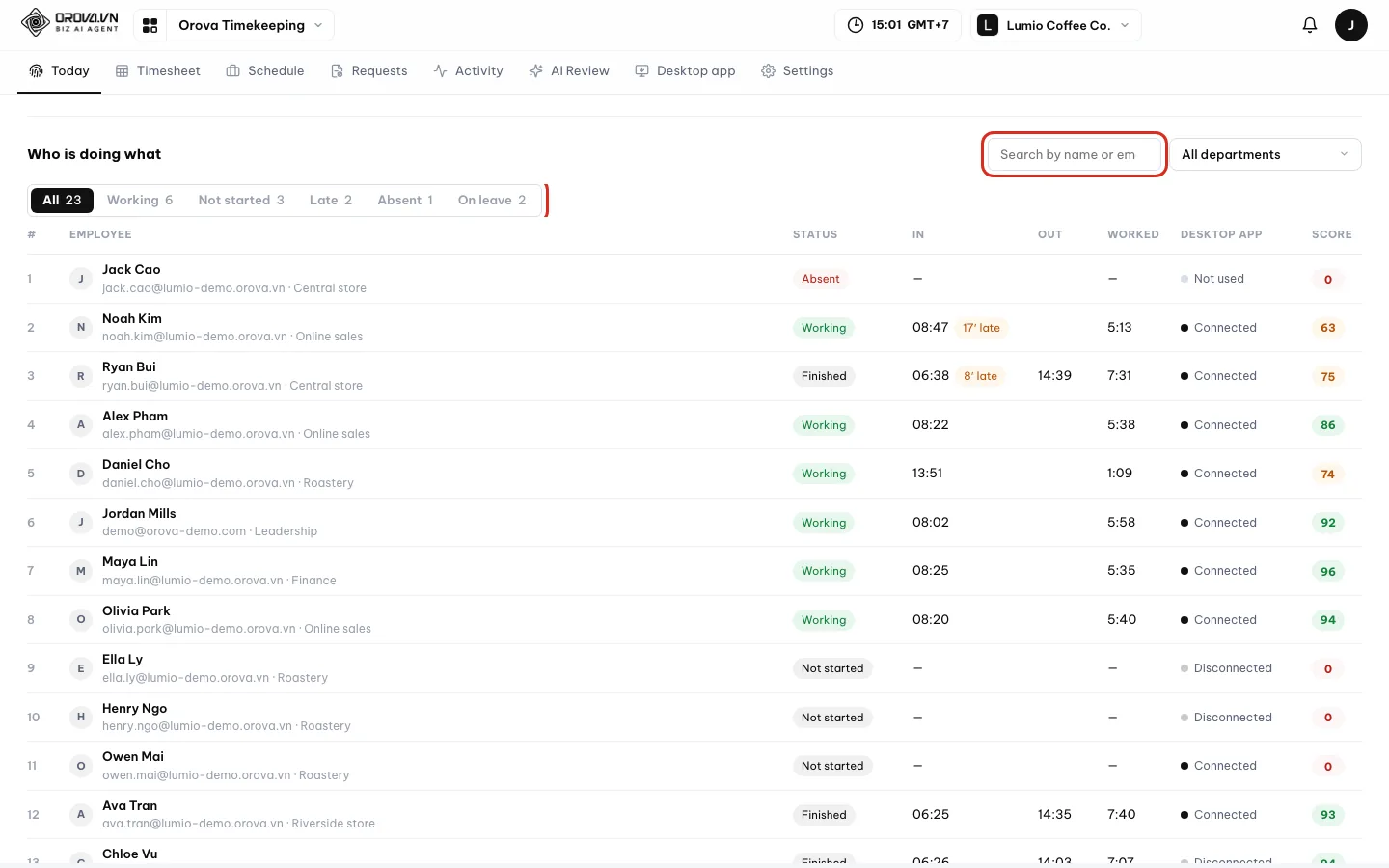
Task: Click Ava Tran's Finished status badge
Action: click(x=824, y=815)
